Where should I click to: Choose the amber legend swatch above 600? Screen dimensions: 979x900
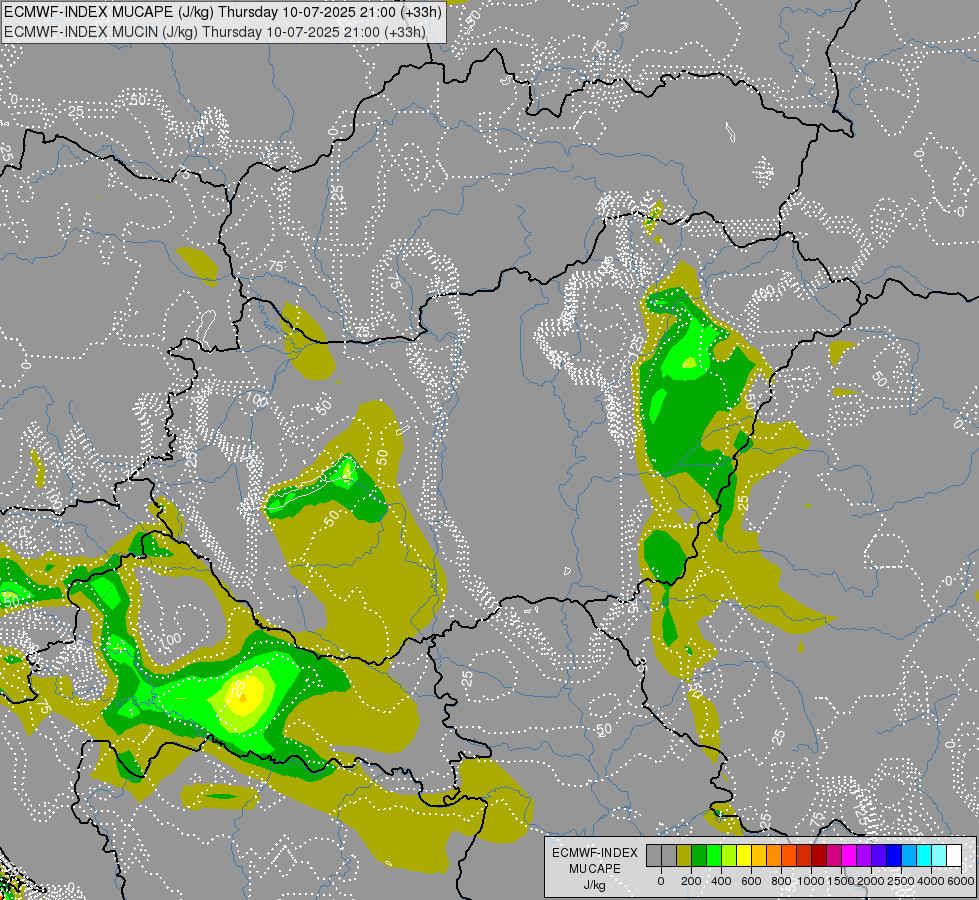tap(759, 856)
